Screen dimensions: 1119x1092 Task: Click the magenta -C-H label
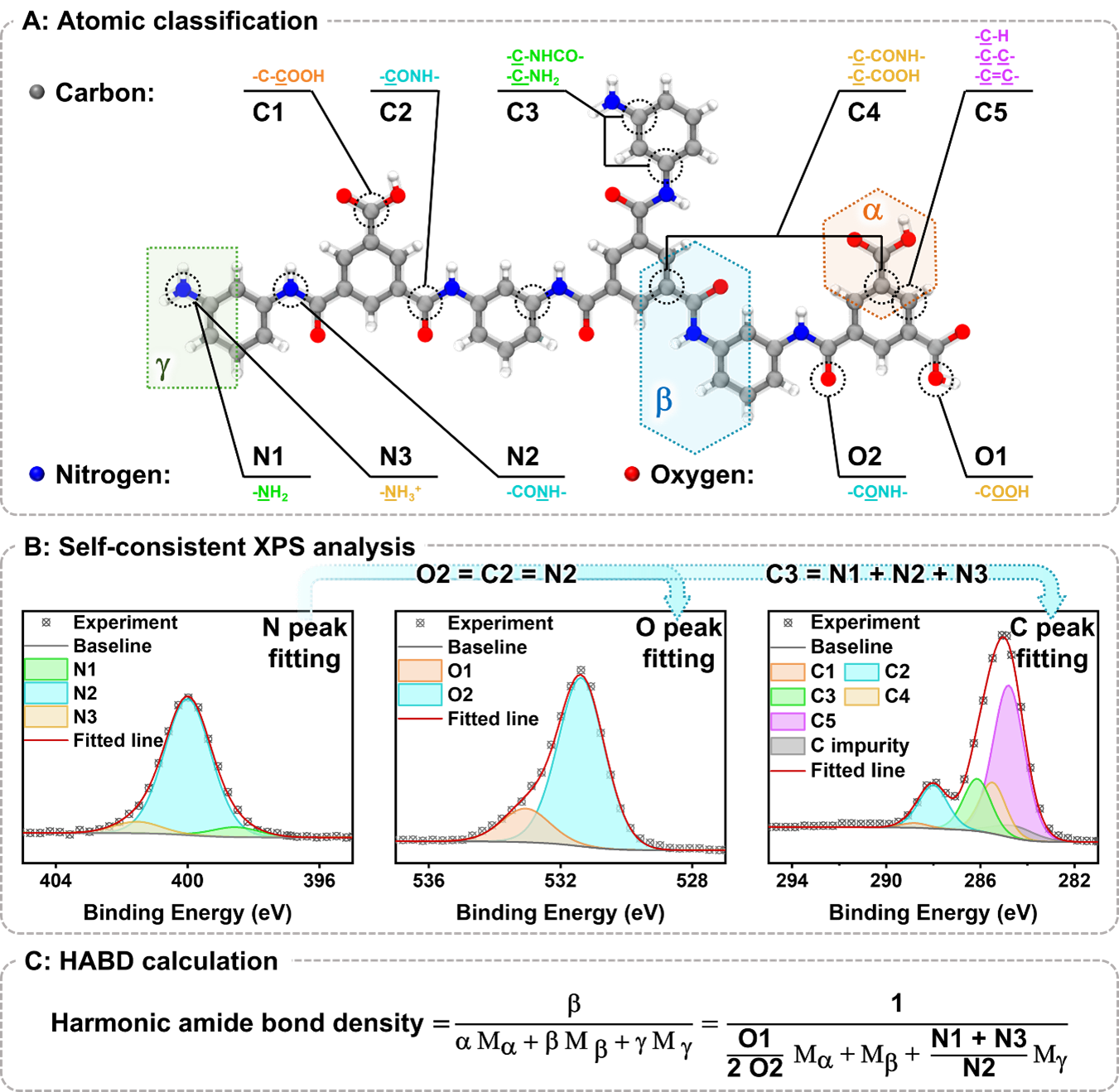[991, 36]
